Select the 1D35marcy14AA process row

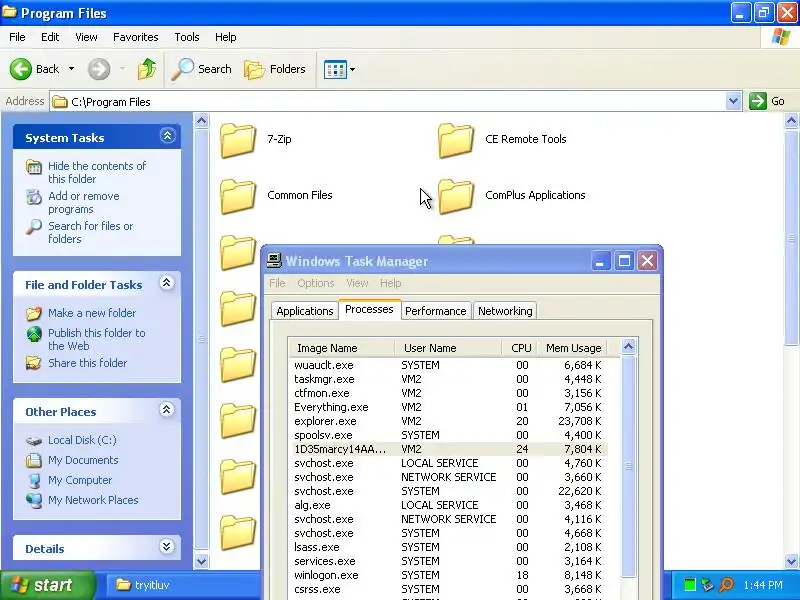448,449
